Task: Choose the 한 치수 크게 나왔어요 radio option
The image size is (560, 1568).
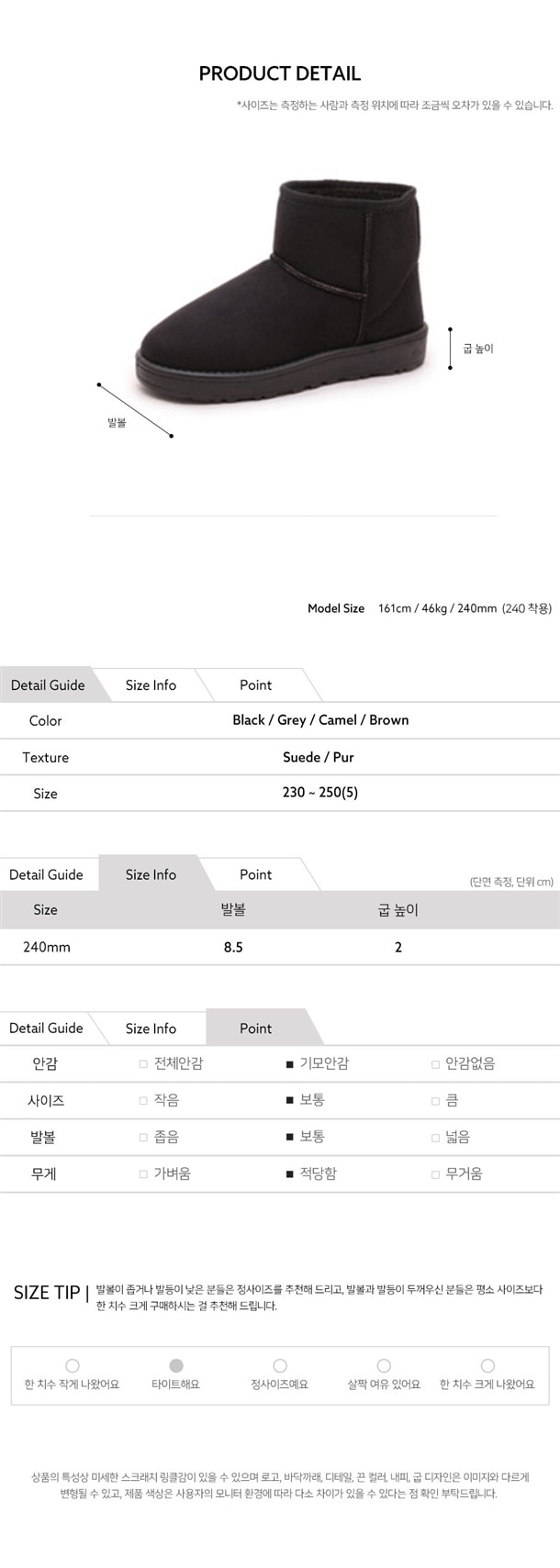Action: pos(487,1366)
